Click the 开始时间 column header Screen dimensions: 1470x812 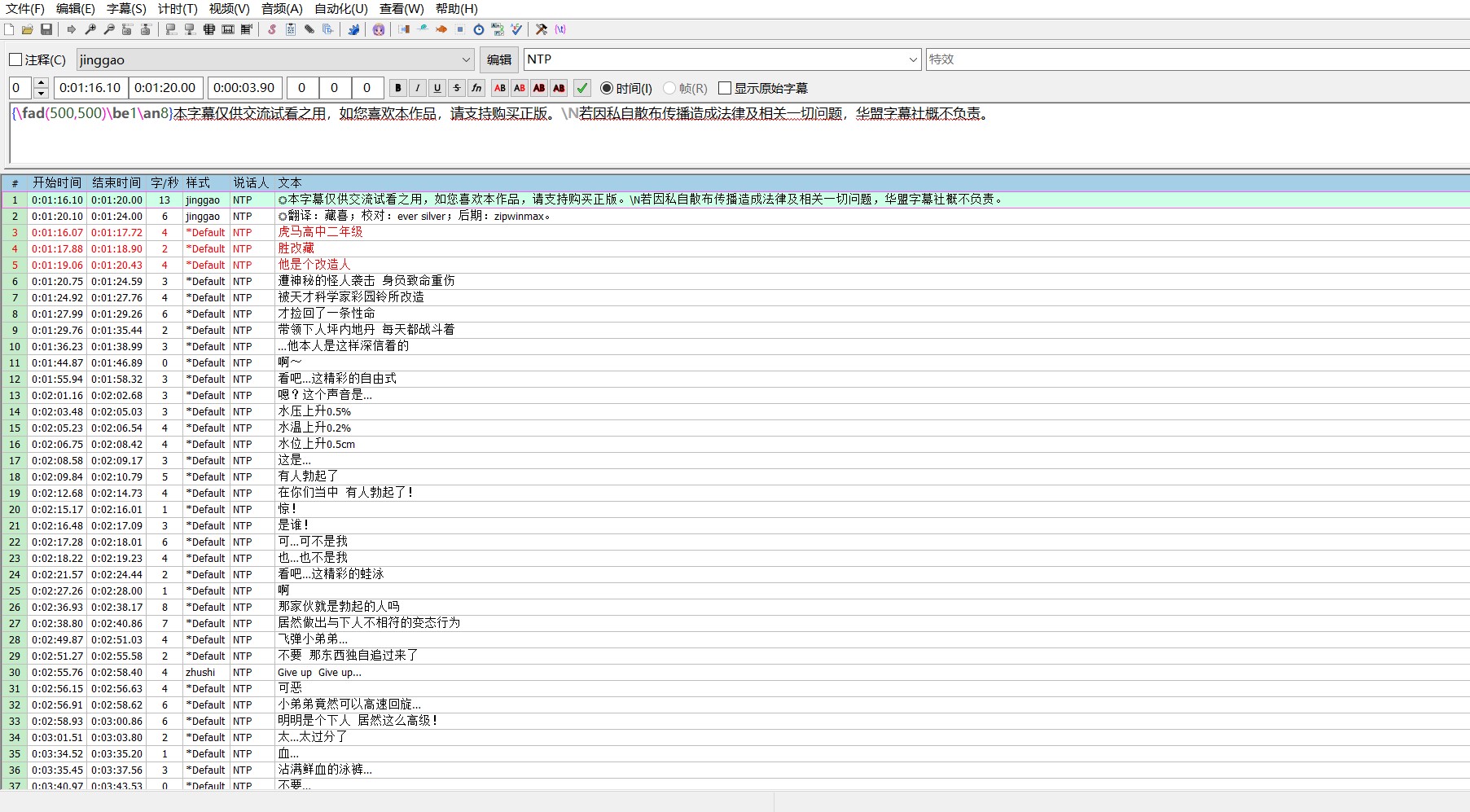coord(57,182)
